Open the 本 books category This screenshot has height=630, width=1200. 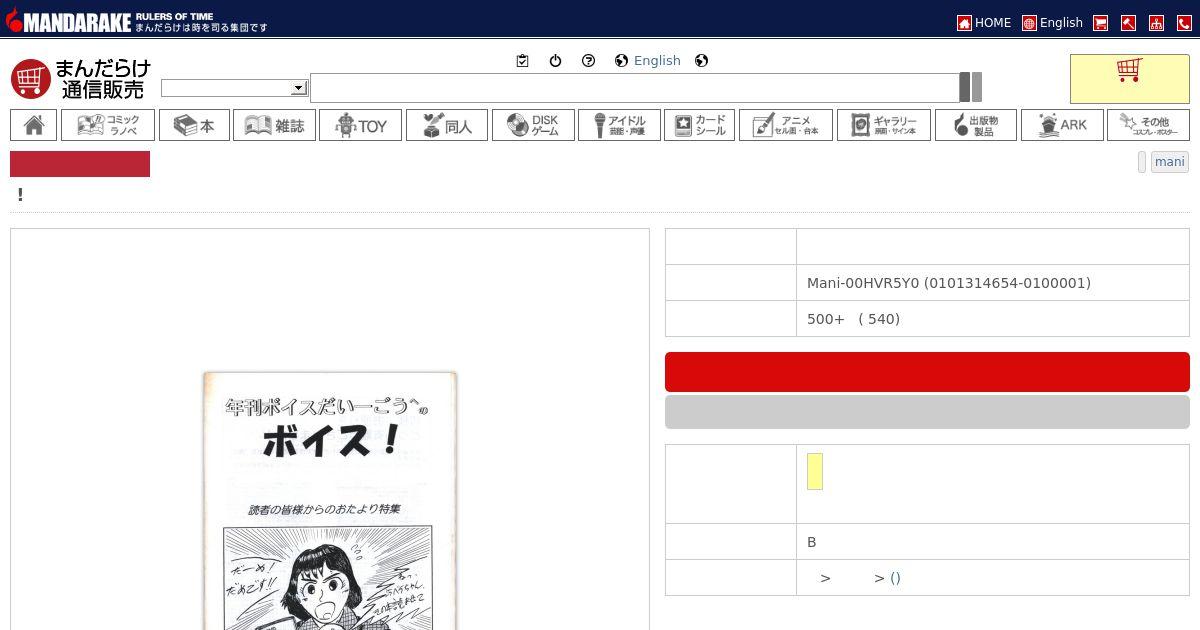[x=194, y=125]
